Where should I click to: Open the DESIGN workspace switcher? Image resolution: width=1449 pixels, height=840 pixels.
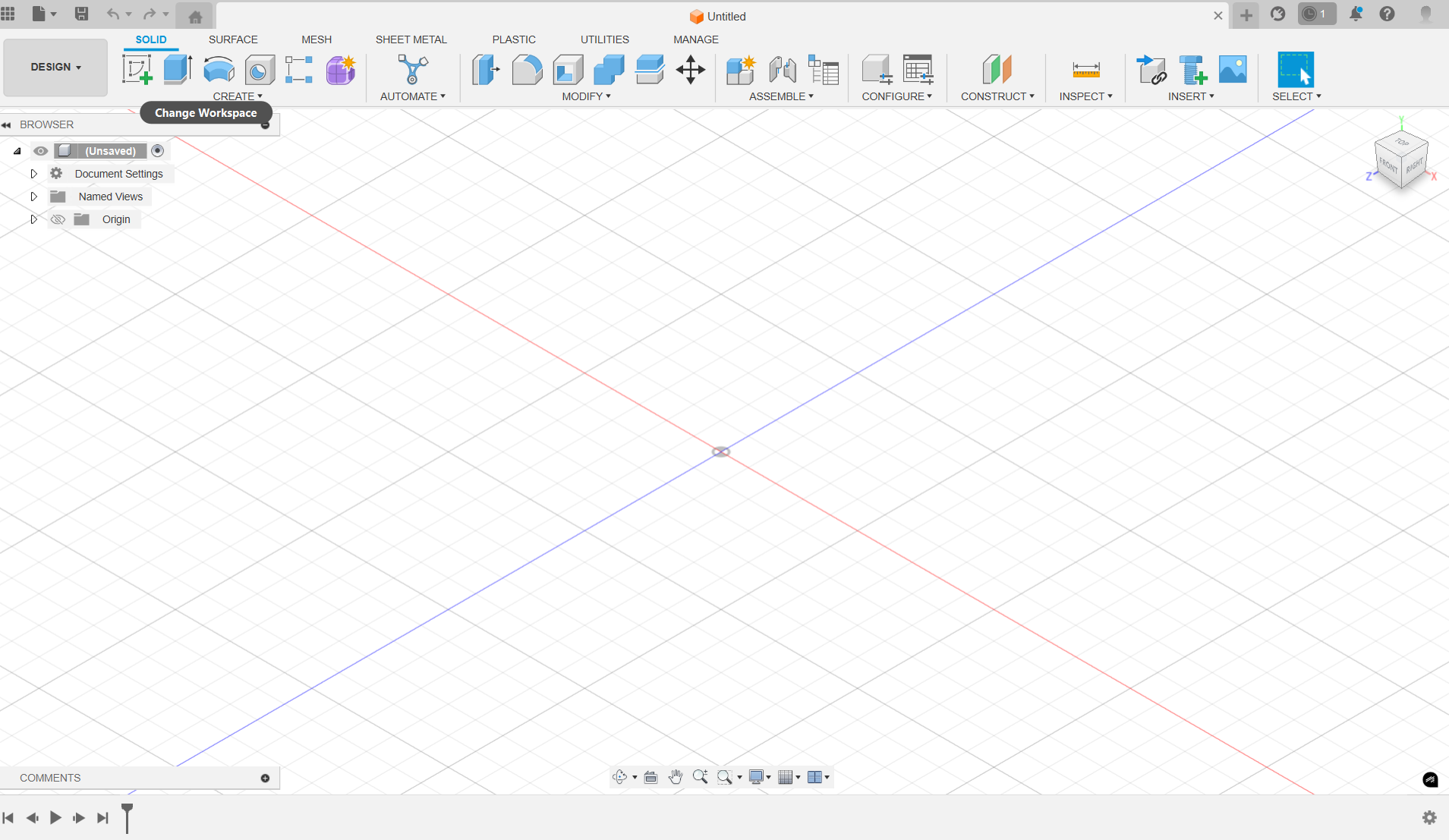click(54, 67)
